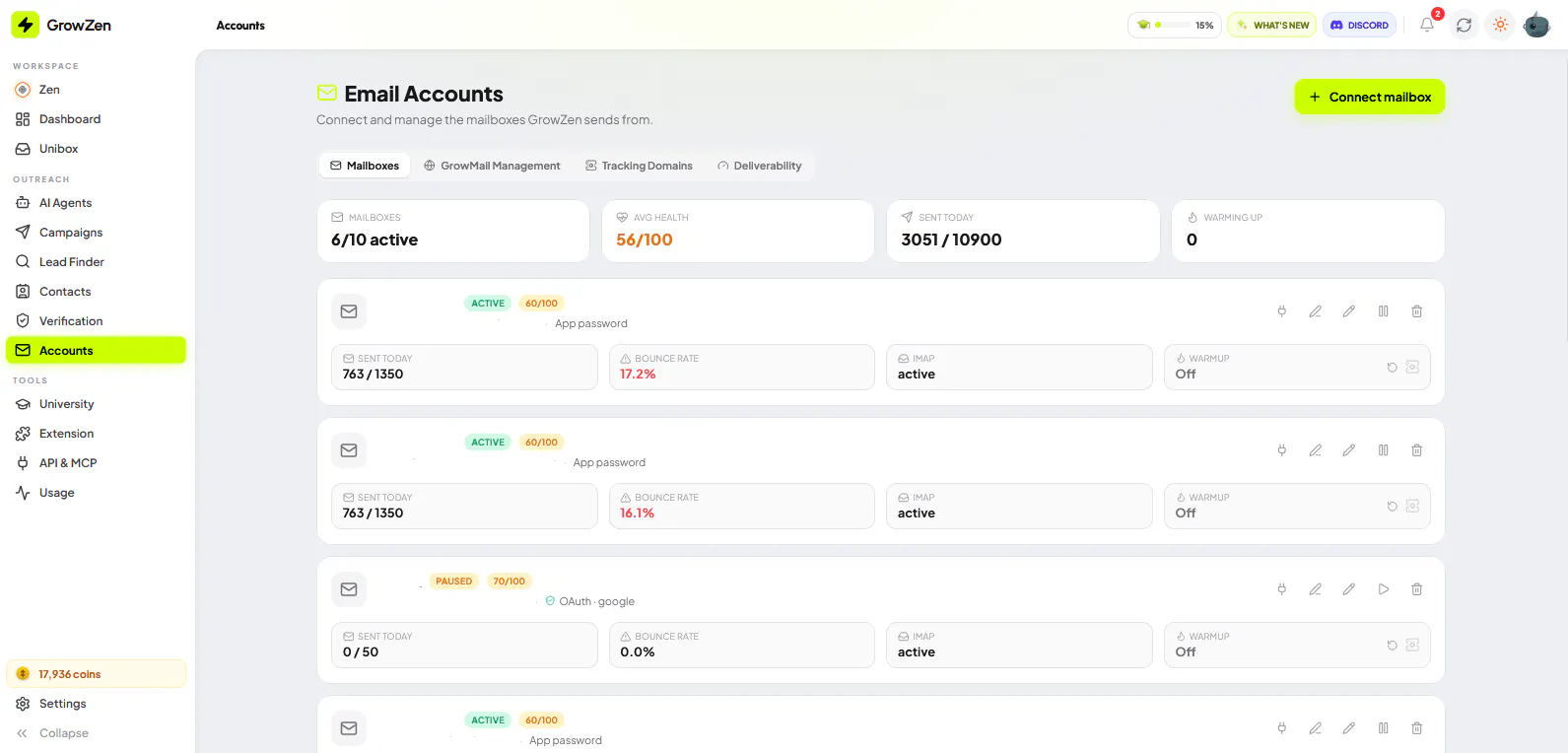Delete the mailbox with 16.1% bounce rate

[1417, 450]
